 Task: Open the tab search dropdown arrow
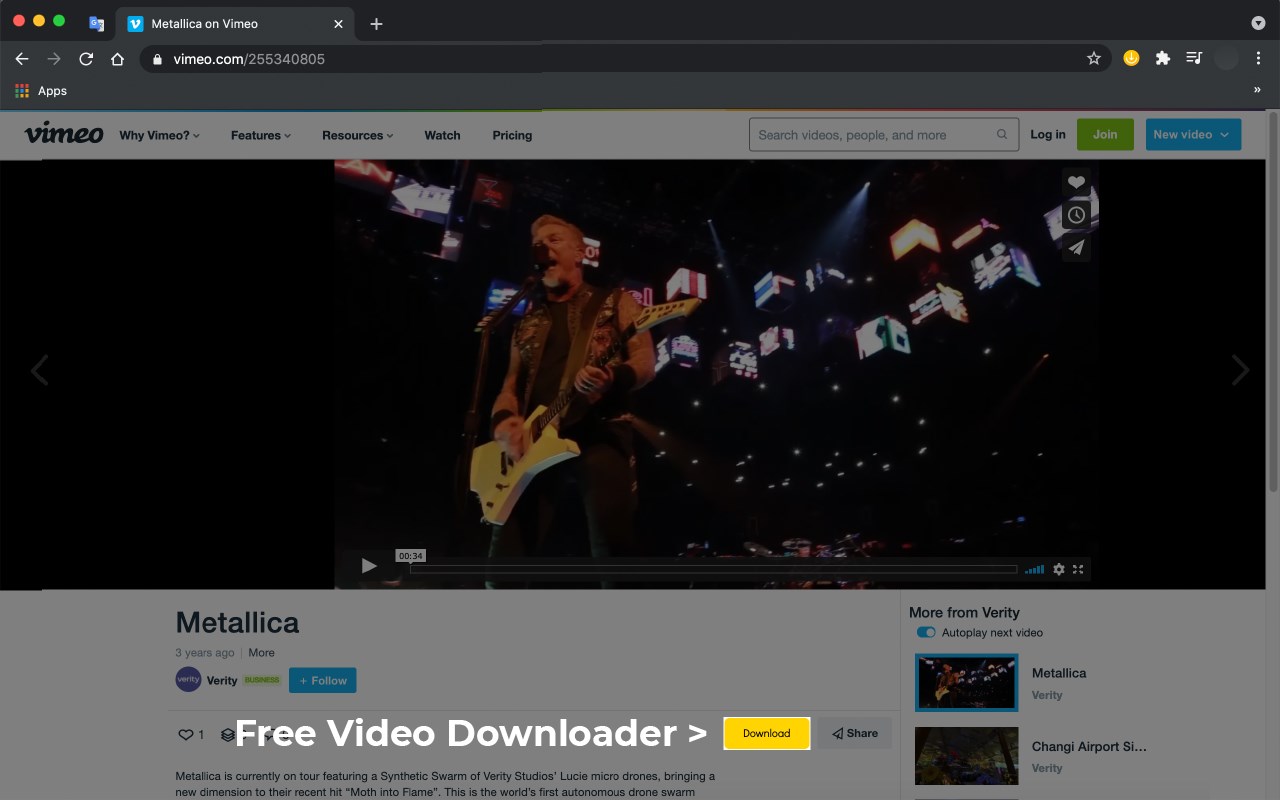1258,23
